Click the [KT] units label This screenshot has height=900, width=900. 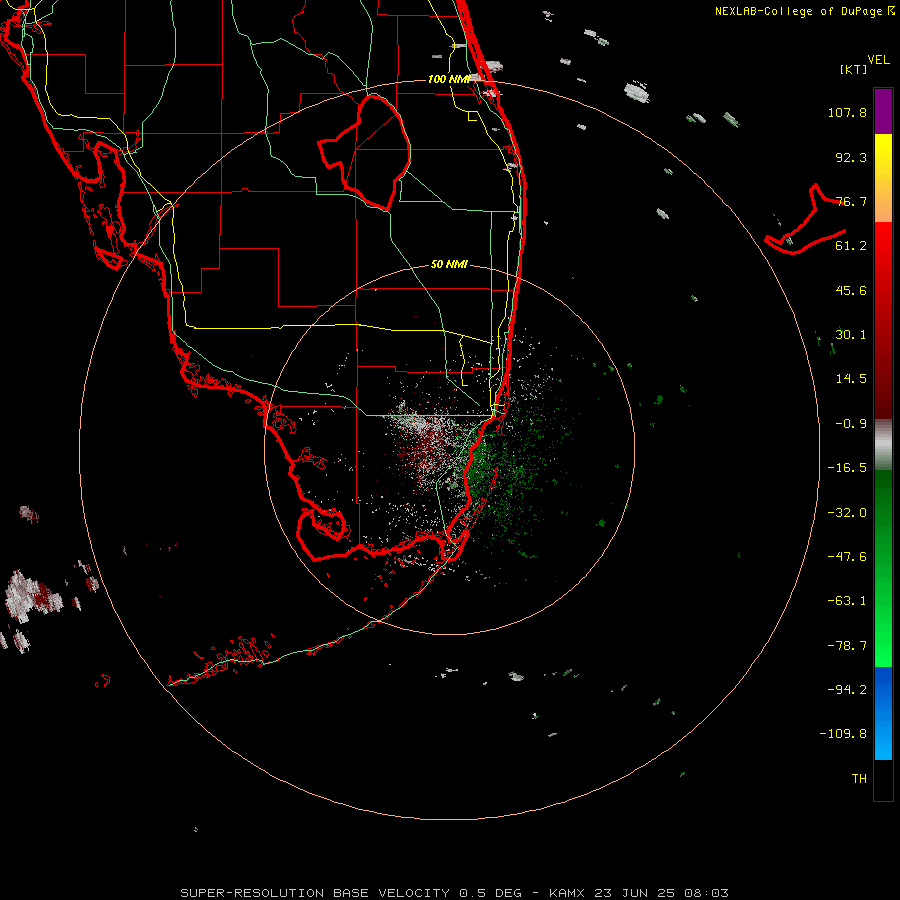pyautogui.click(x=854, y=69)
